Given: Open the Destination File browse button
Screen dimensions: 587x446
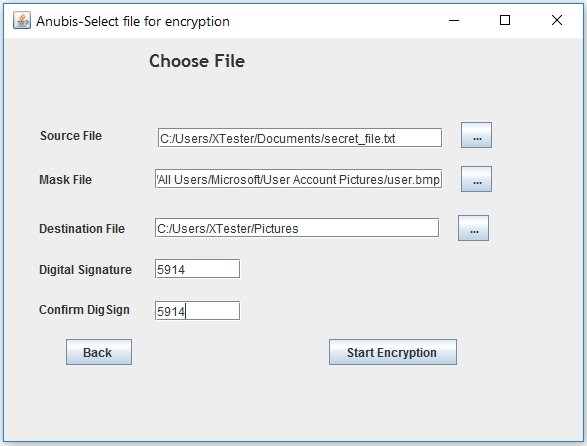Looking at the screenshot, I should point(473,228).
